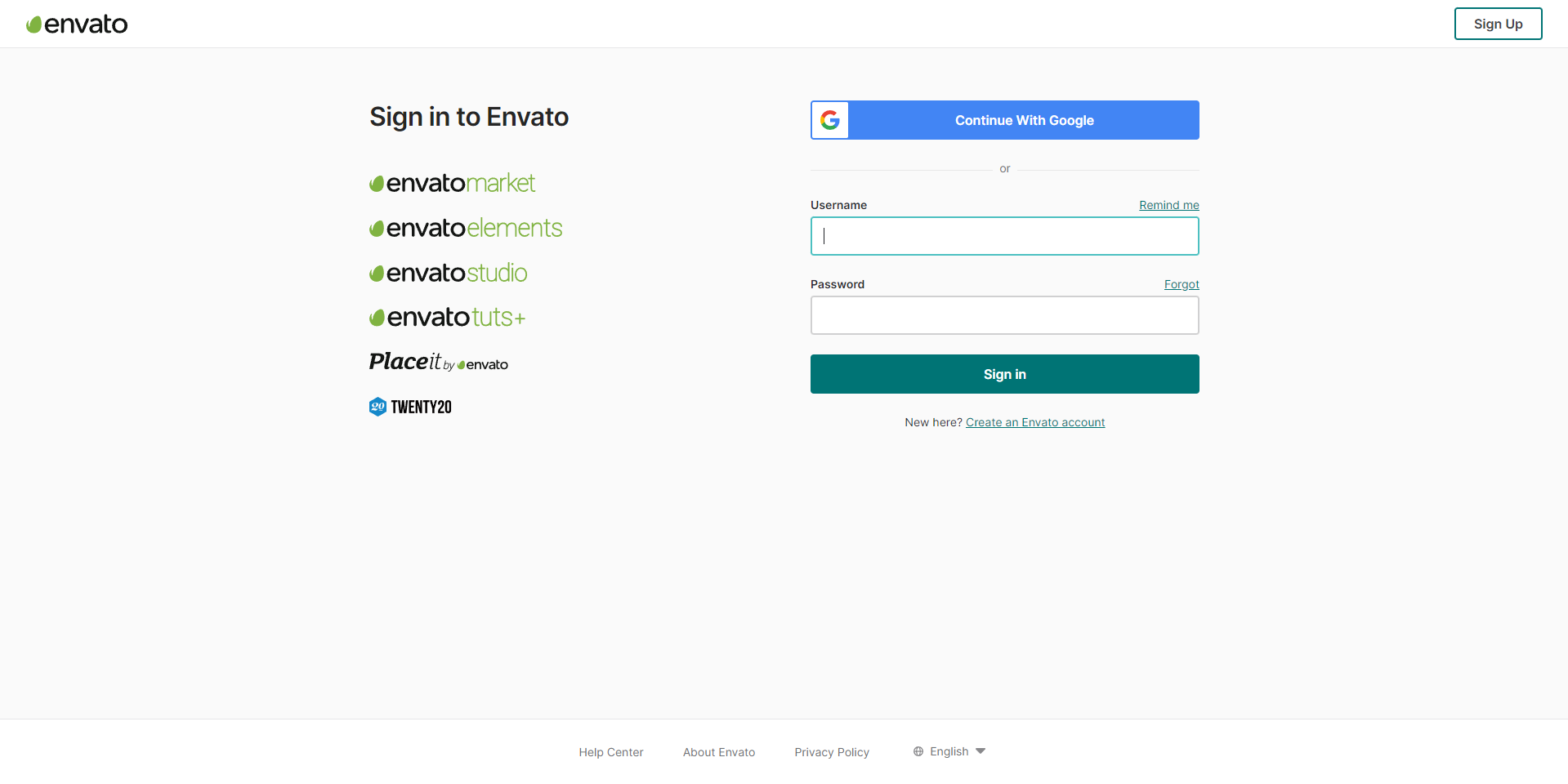Screen dimensions: 1568x784
Task: Click the Envato logo in the header
Action: click(x=77, y=24)
